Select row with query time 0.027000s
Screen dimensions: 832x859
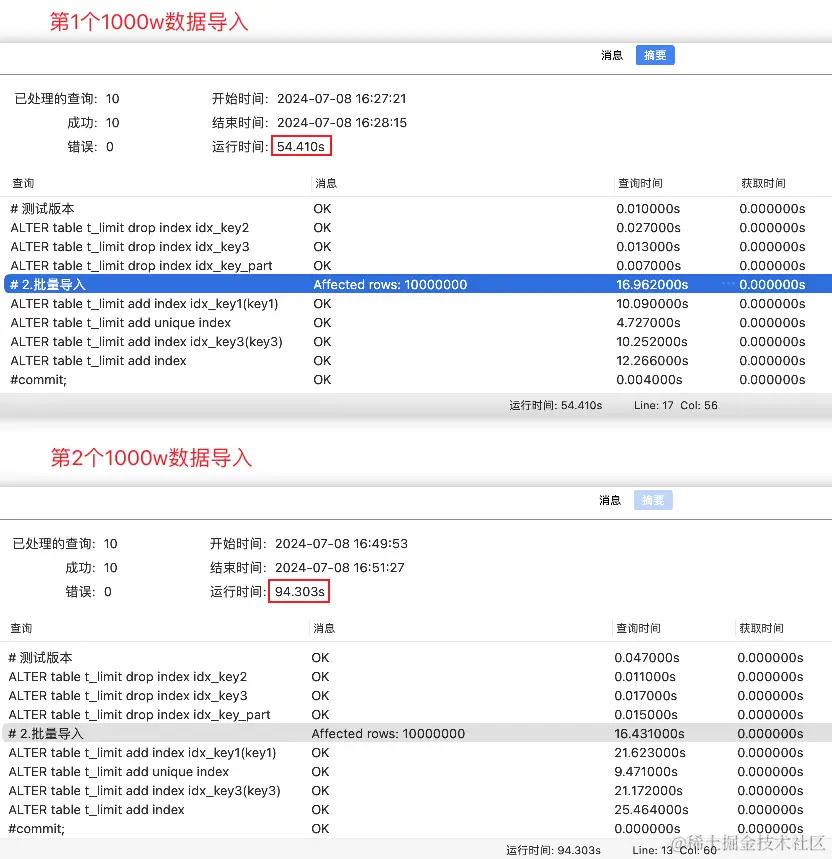pos(418,227)
